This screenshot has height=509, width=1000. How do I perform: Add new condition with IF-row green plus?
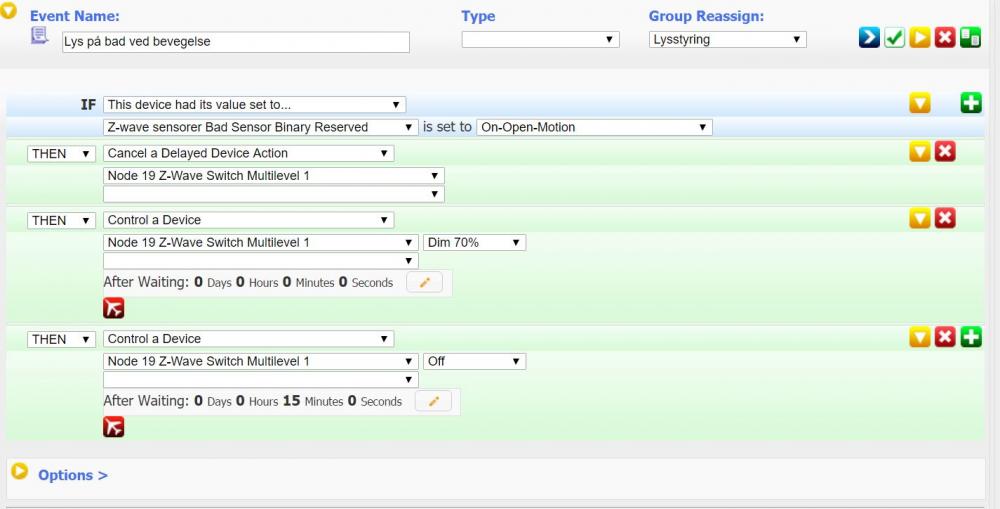tap(970, 103)
